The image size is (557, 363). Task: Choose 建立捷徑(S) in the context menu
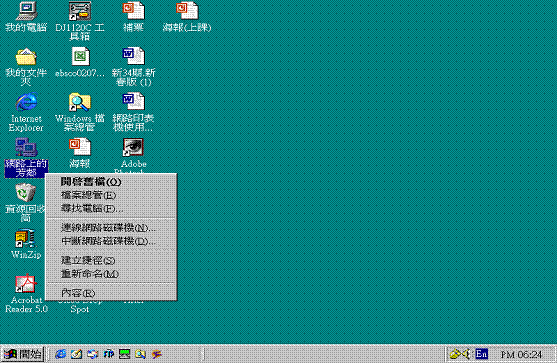111,260
